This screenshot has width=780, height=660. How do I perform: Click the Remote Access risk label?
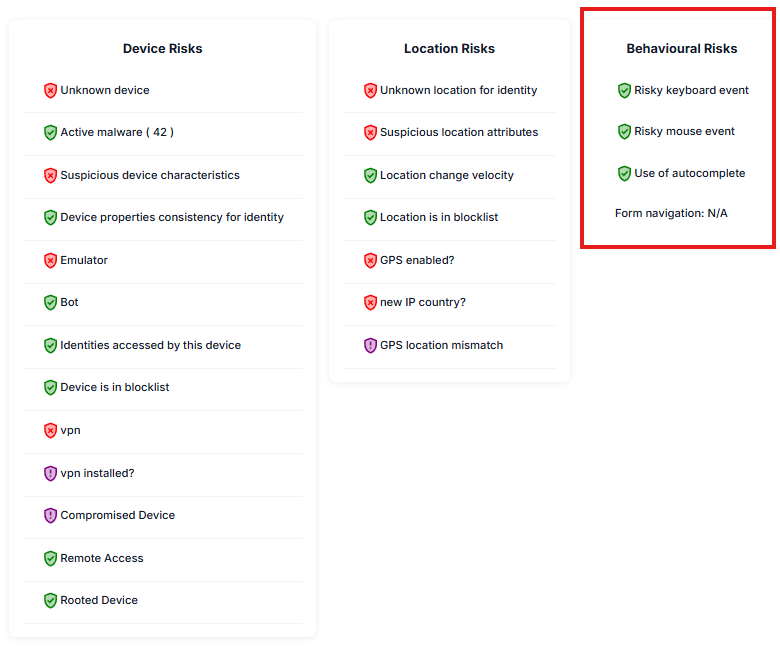pyautogui.click(x=101, y=558)
